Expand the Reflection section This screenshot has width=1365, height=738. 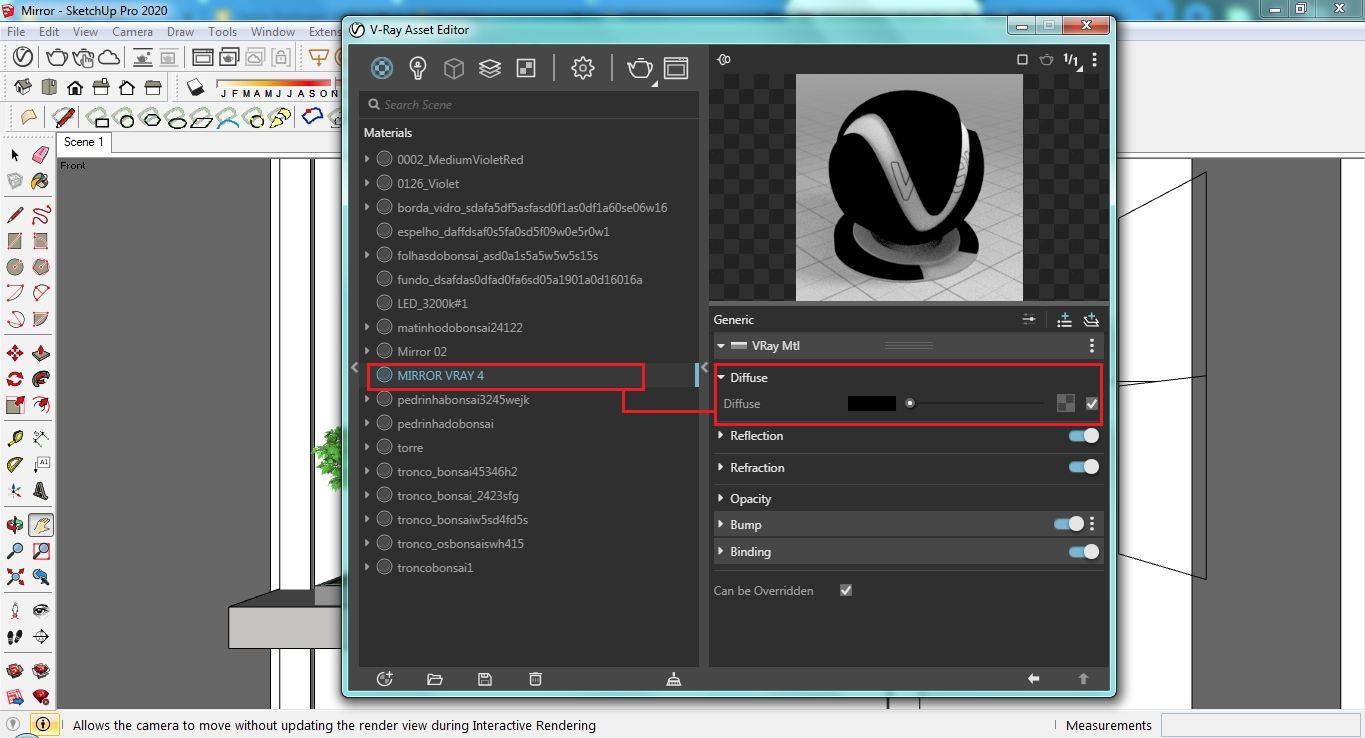pos(721,436)
